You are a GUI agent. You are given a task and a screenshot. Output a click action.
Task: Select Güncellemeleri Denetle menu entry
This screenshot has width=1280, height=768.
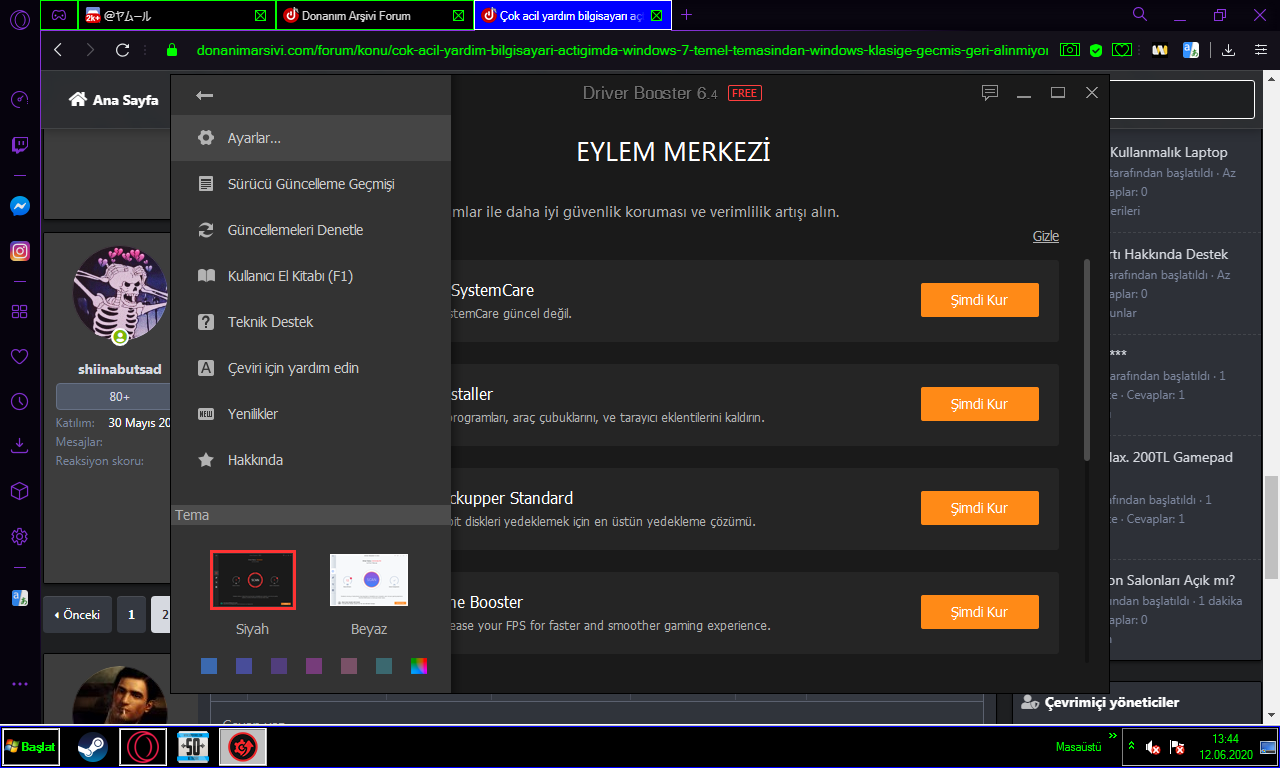click(x=311, y=230)
